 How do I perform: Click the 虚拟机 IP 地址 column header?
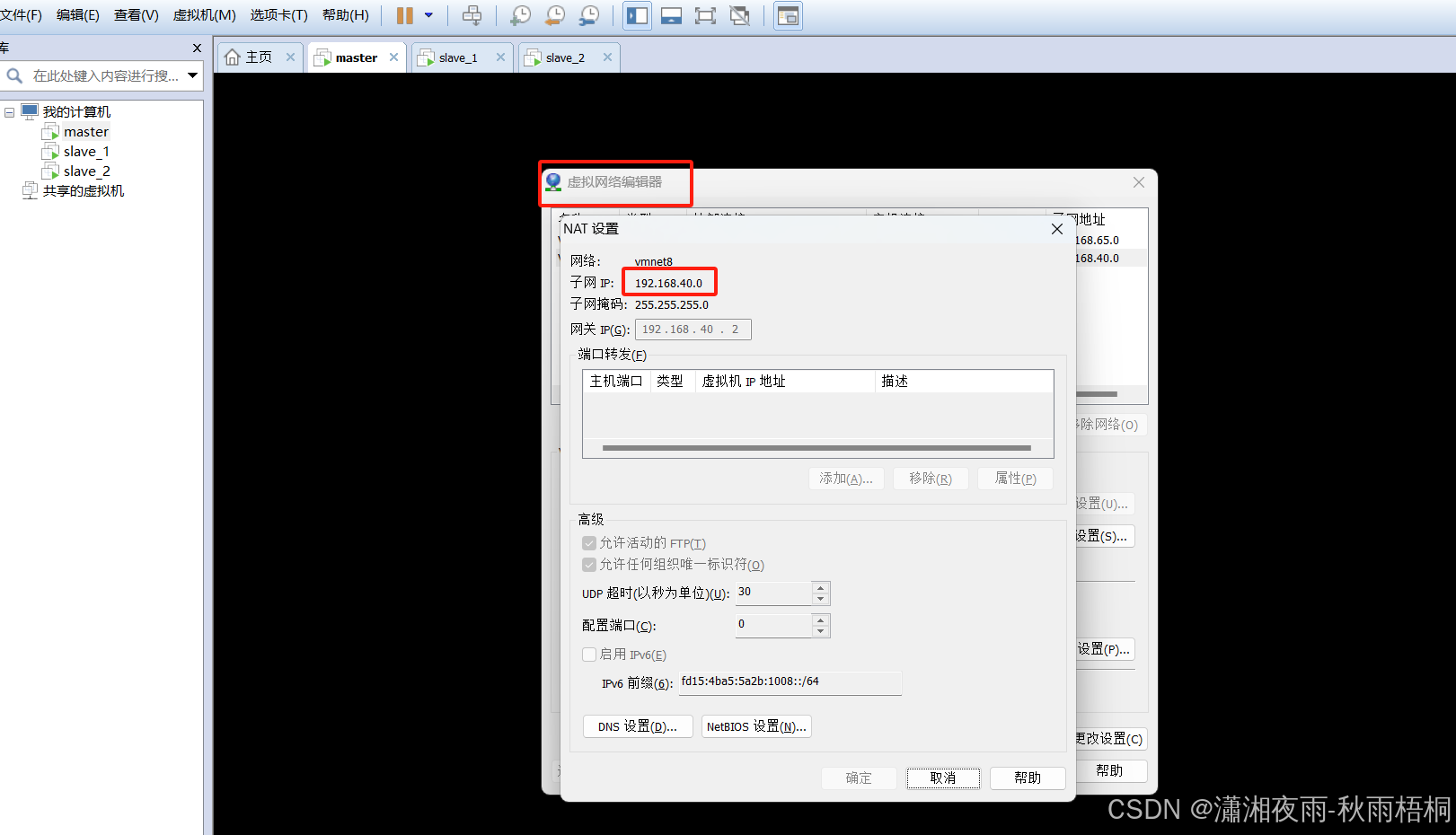coord(784,381)
